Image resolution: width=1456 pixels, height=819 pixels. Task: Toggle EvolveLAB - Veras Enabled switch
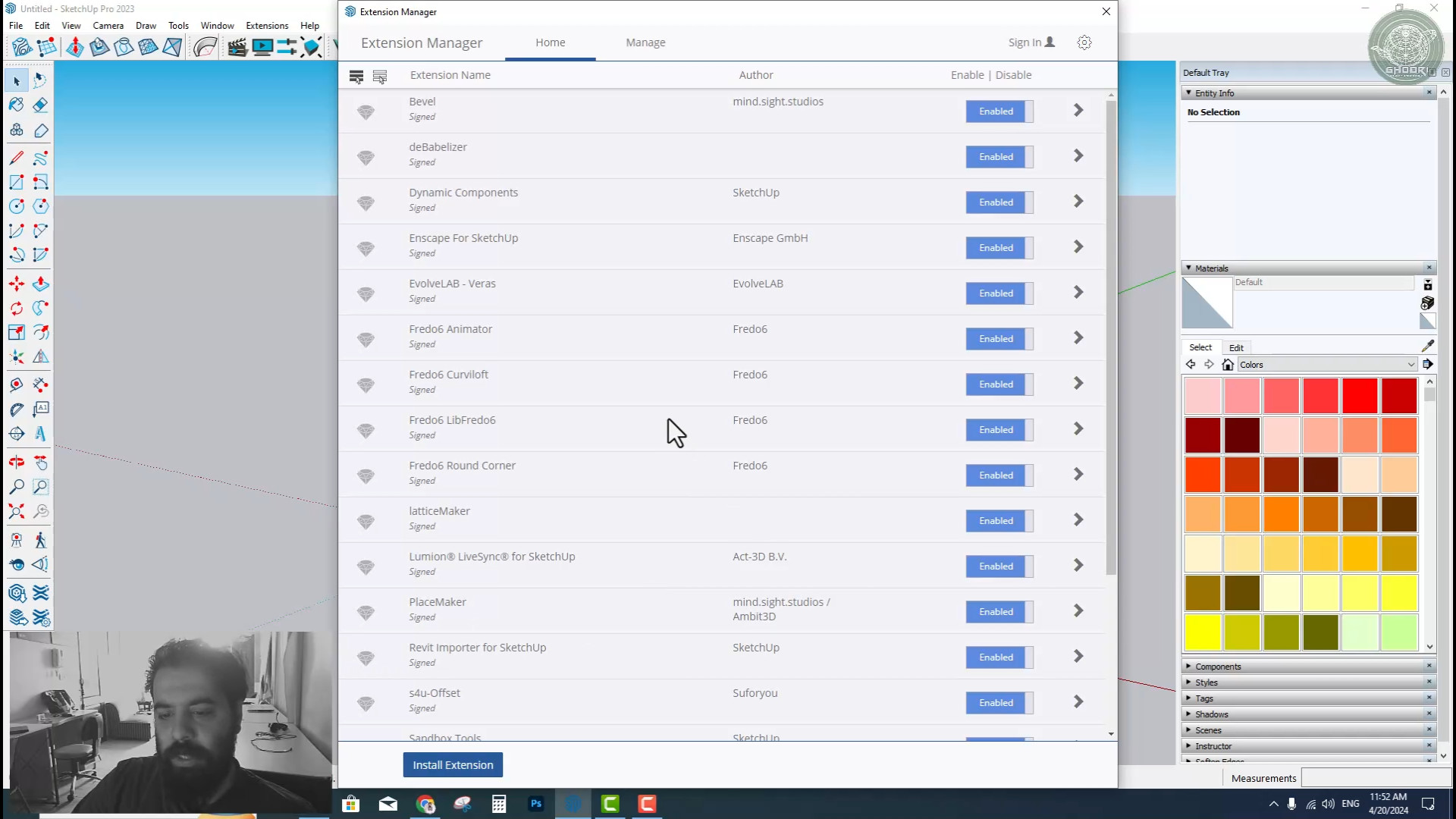[x=999, y=293]
